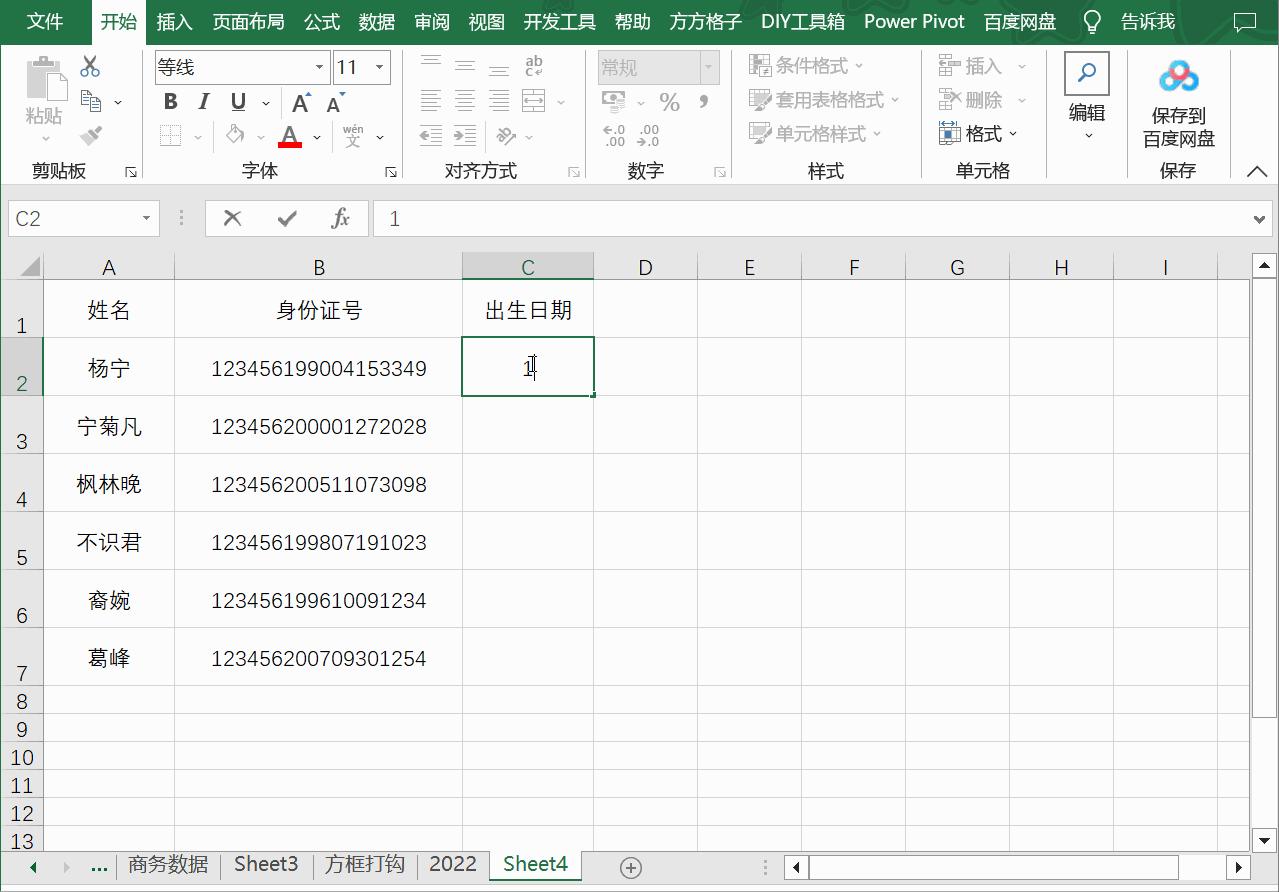The height and width of the screenshot is (892, 1279).
Task: Open the borders dropdown next to 田 icon
Action: pyautogui.click(x=200, y=136)
